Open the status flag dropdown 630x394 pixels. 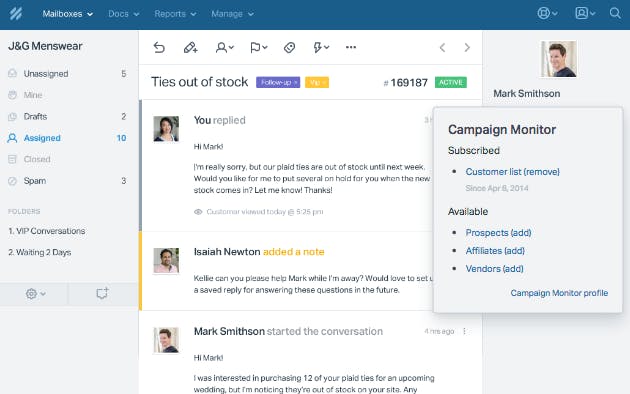pos(258,47)
